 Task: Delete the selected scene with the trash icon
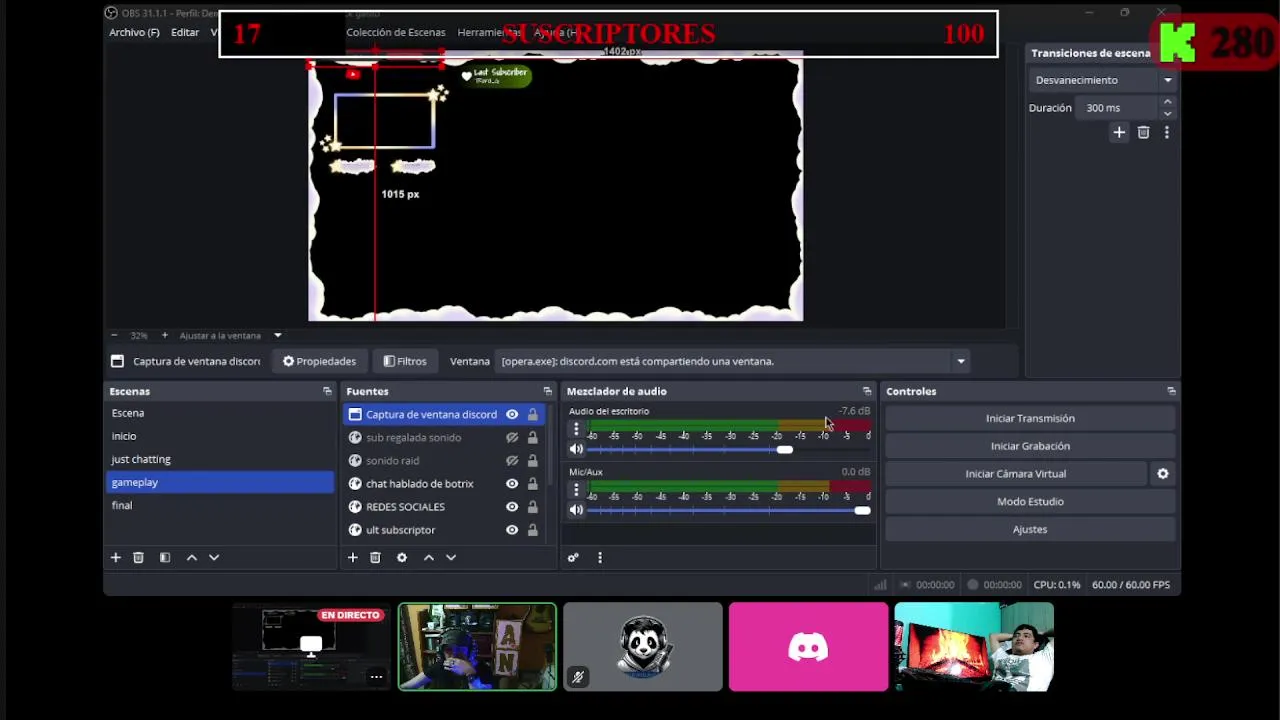click(x=139, y=557)
